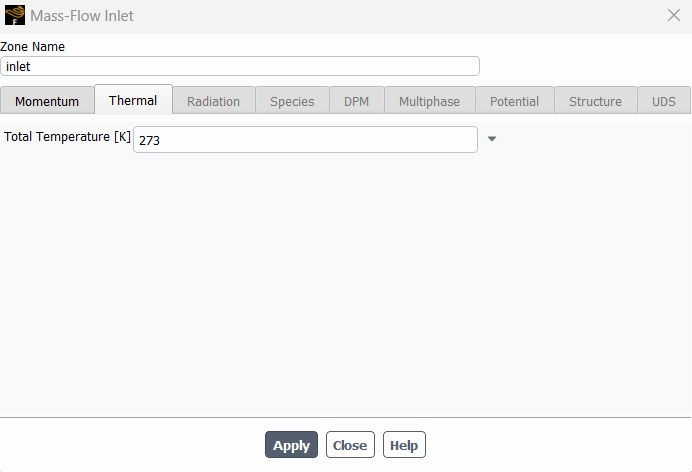Click the Mass-Flow Inlet title bar text
Screen dimensions: 692x472
coord(82,16)
